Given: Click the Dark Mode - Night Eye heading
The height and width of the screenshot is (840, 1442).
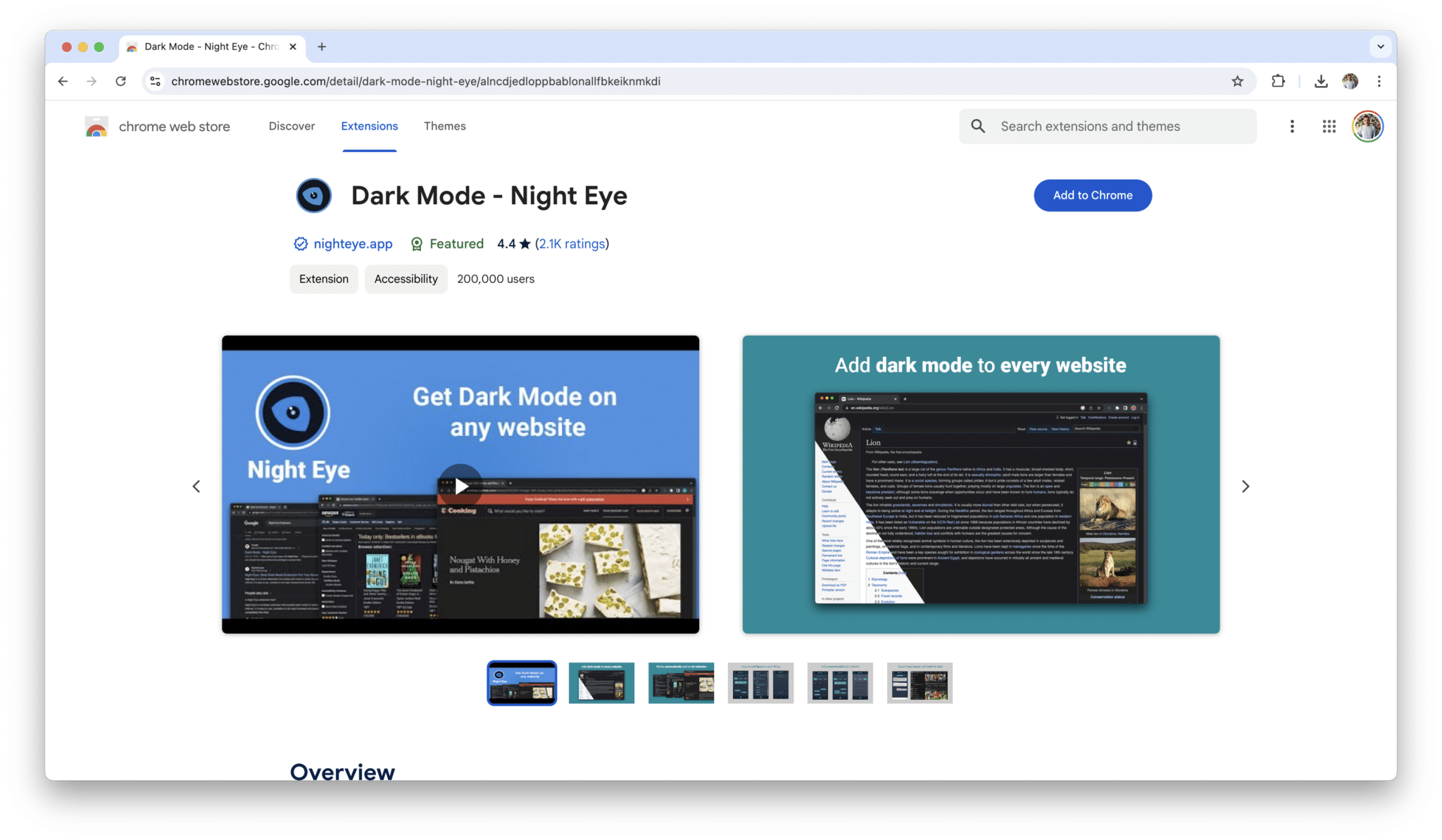Looking at the screenshot, I should tap(489, 196).
